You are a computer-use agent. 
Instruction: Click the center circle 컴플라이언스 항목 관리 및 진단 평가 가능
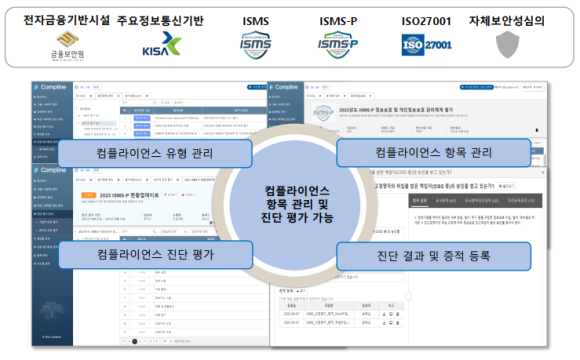pyautogui.click(x=295, y=204)
